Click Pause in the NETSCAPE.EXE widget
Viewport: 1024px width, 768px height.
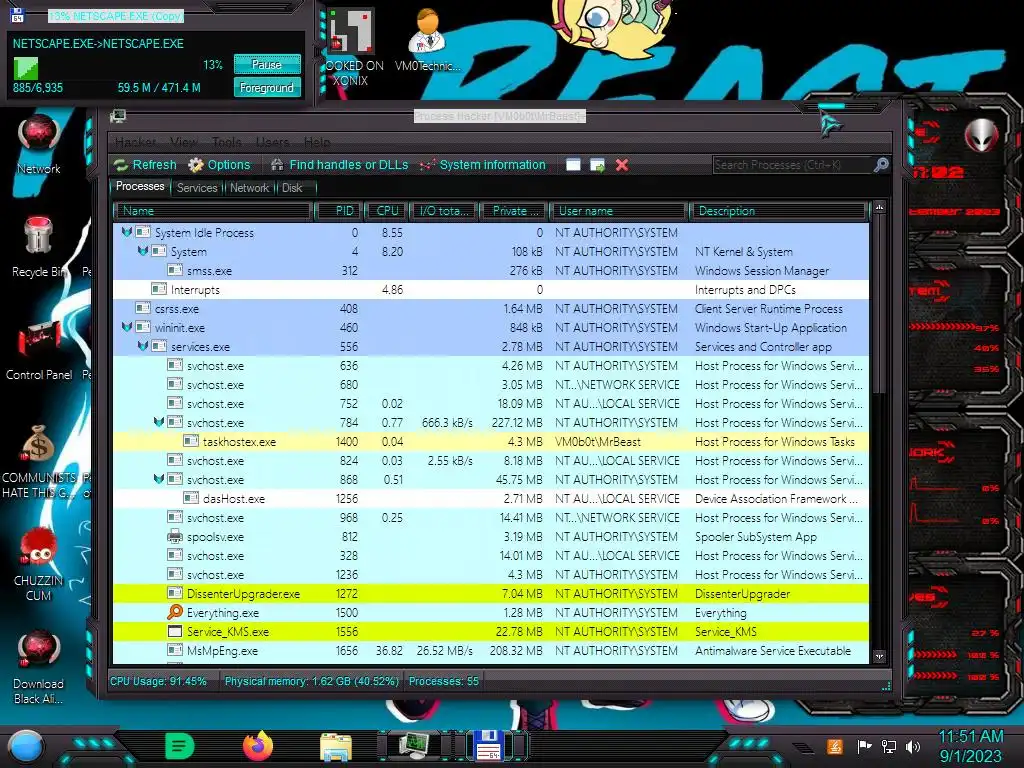266,64
